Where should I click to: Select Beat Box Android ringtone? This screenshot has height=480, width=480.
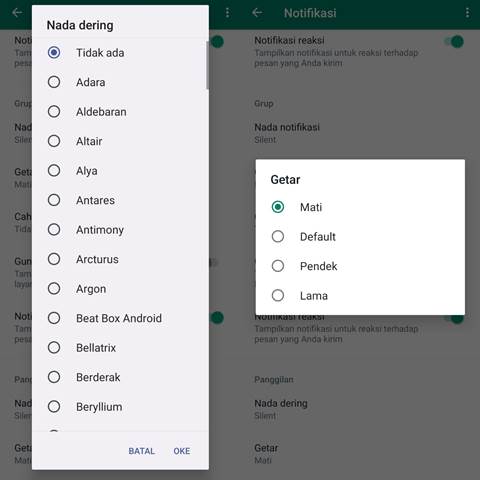click(x=120, y=318)
